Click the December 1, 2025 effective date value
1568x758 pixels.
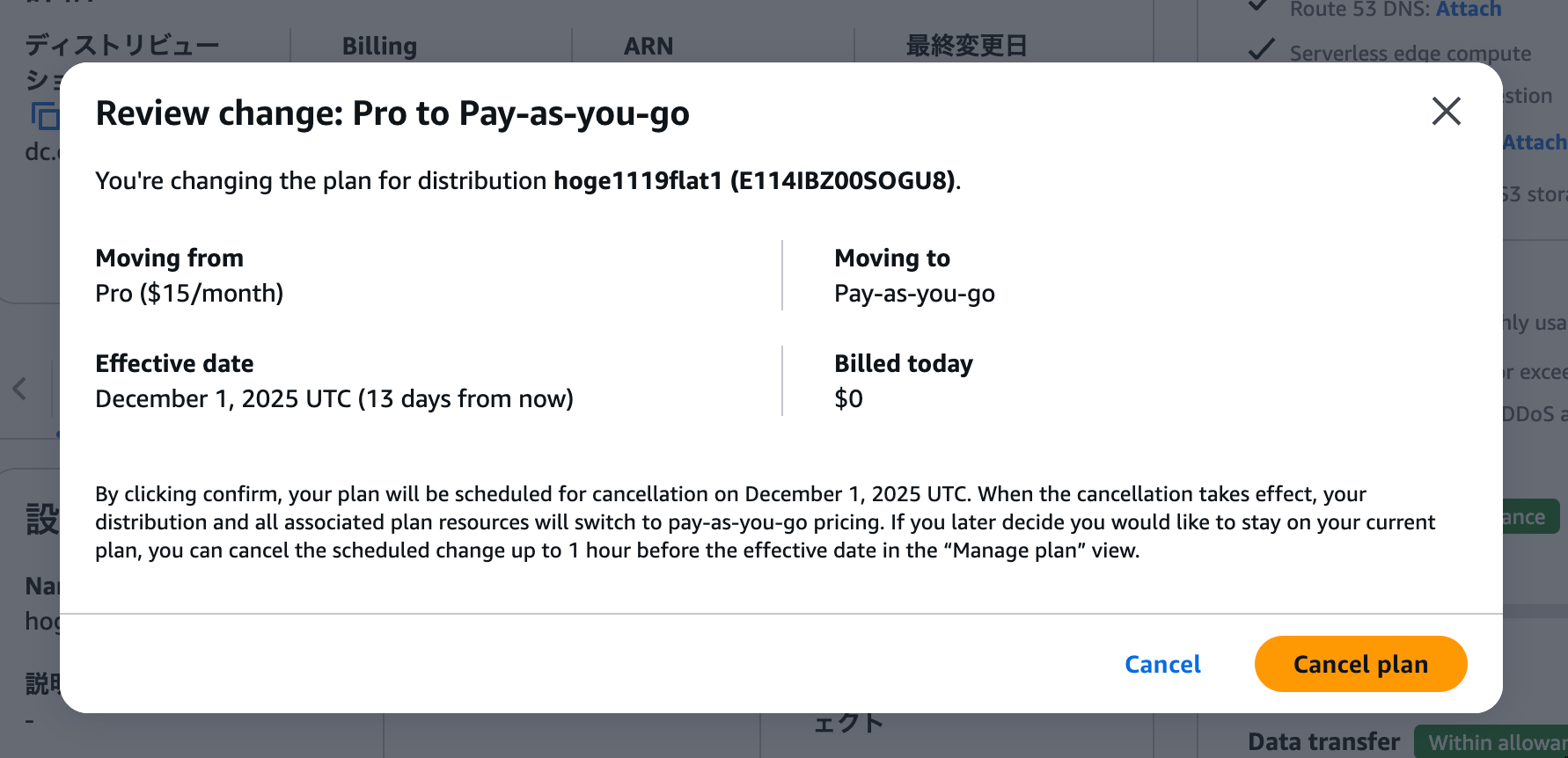tap(333, 399)
